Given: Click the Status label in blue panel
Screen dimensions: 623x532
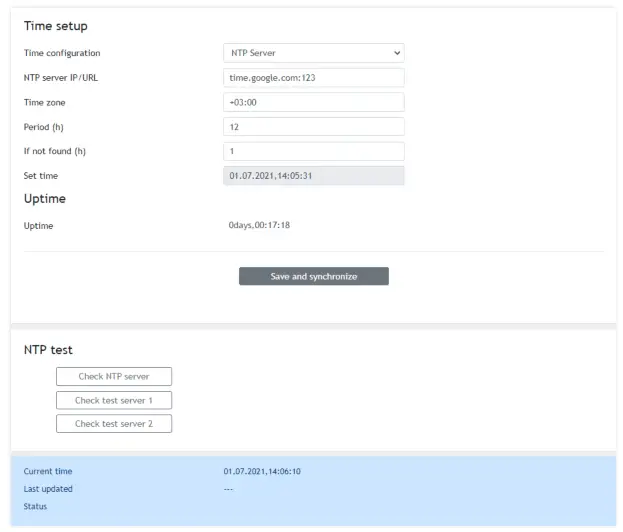Looking at the screenshot, I should [x=35, y=507].
